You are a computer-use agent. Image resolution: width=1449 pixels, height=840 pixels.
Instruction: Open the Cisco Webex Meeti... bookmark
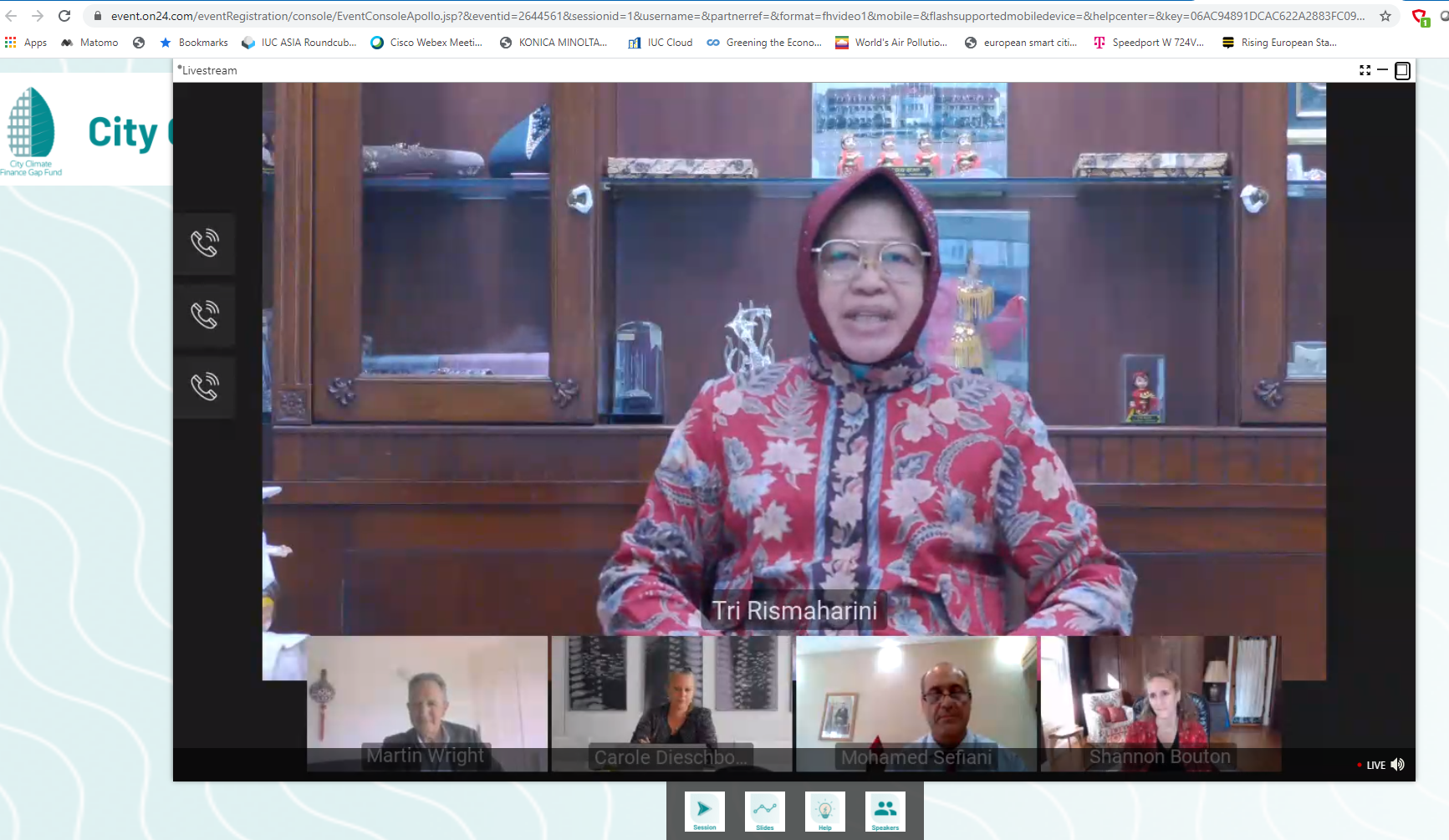[x=426, y=43]
